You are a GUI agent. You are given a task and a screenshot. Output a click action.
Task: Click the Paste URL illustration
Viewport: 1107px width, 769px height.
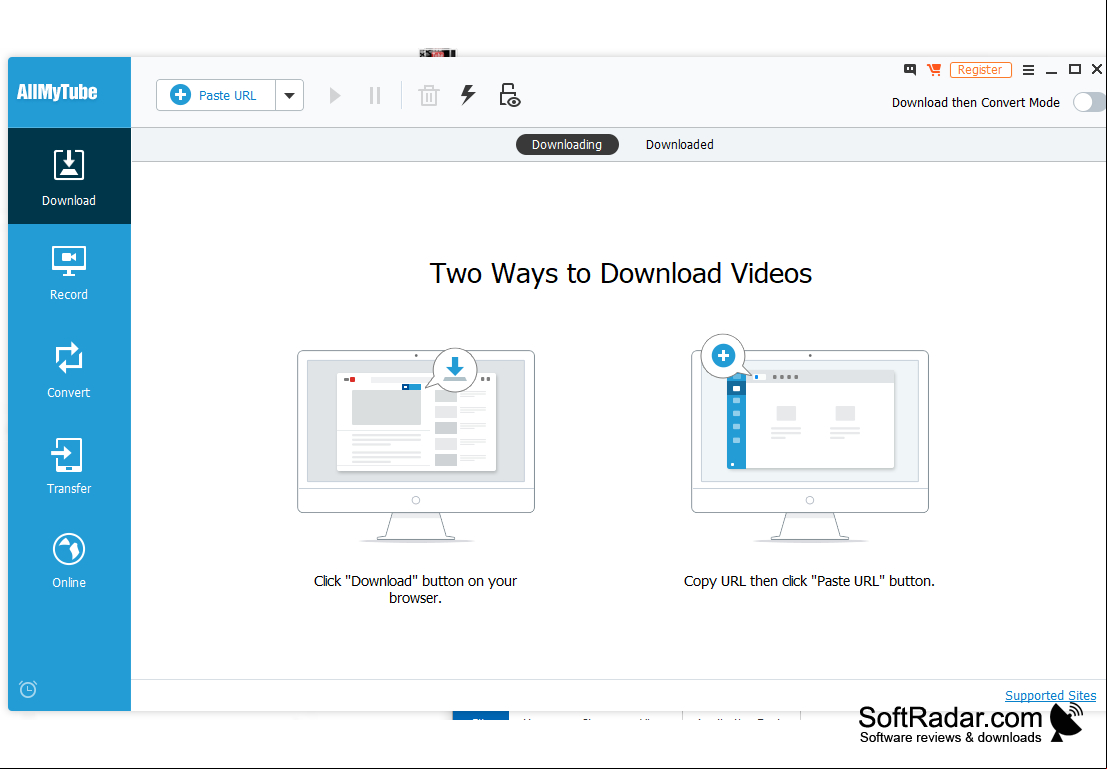[x=810, y=438]
